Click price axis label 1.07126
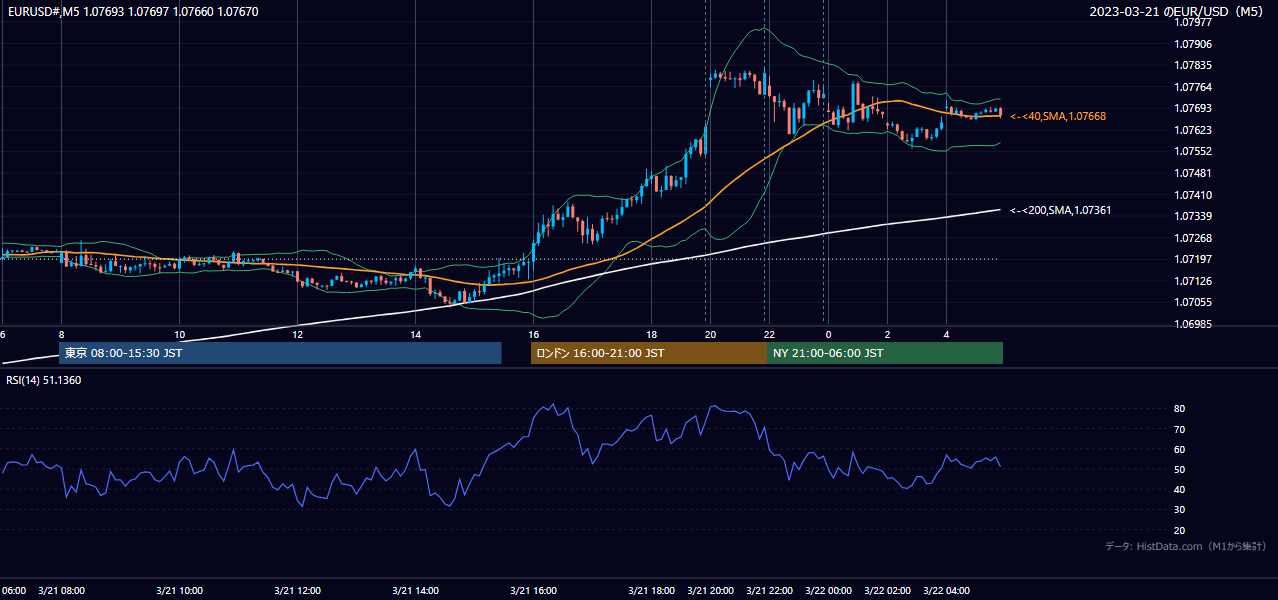Viewport: 1278px width, 600px height. (x=1193, y=281)
